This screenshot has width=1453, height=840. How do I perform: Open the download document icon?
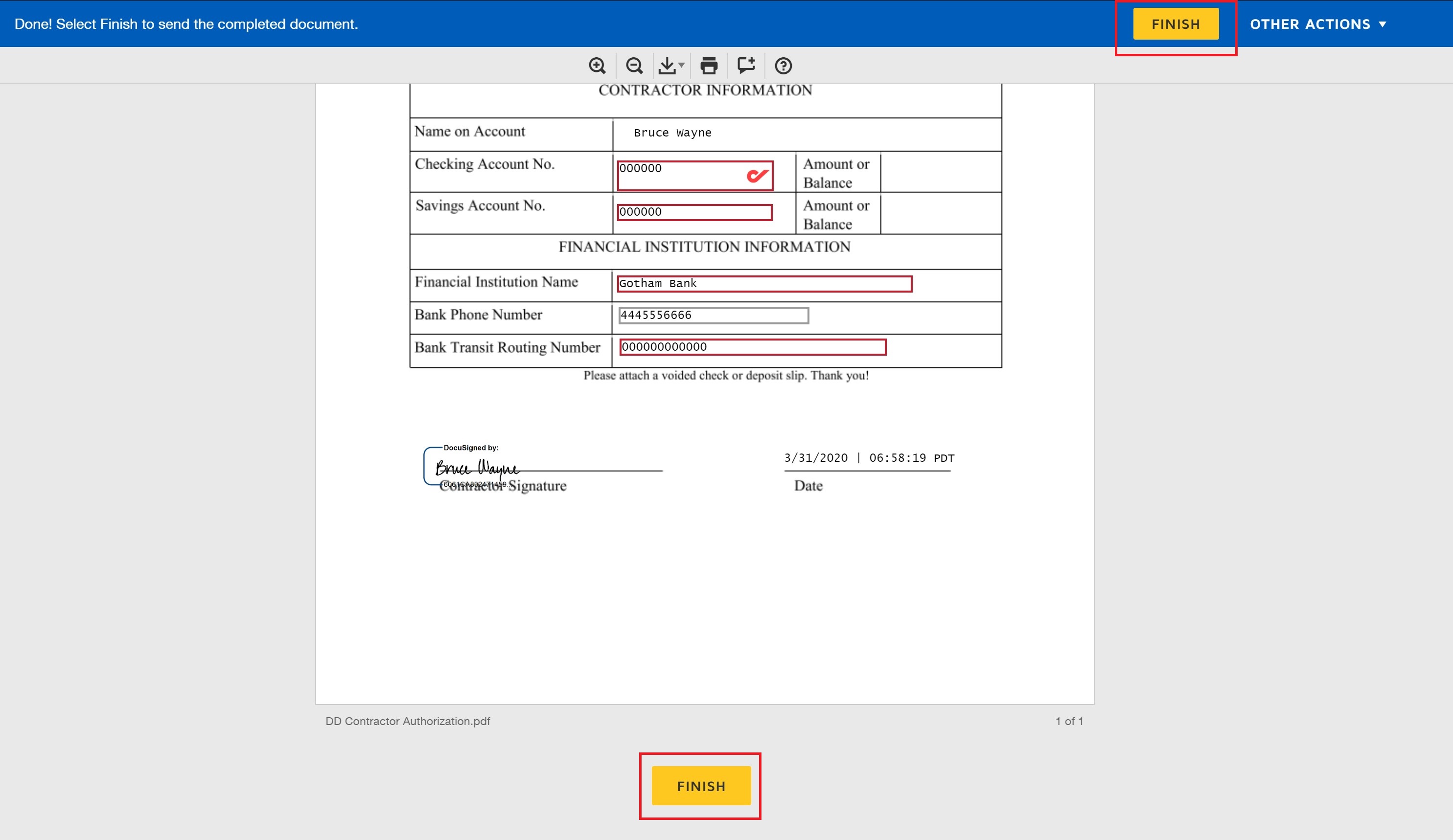click(667, 66)
